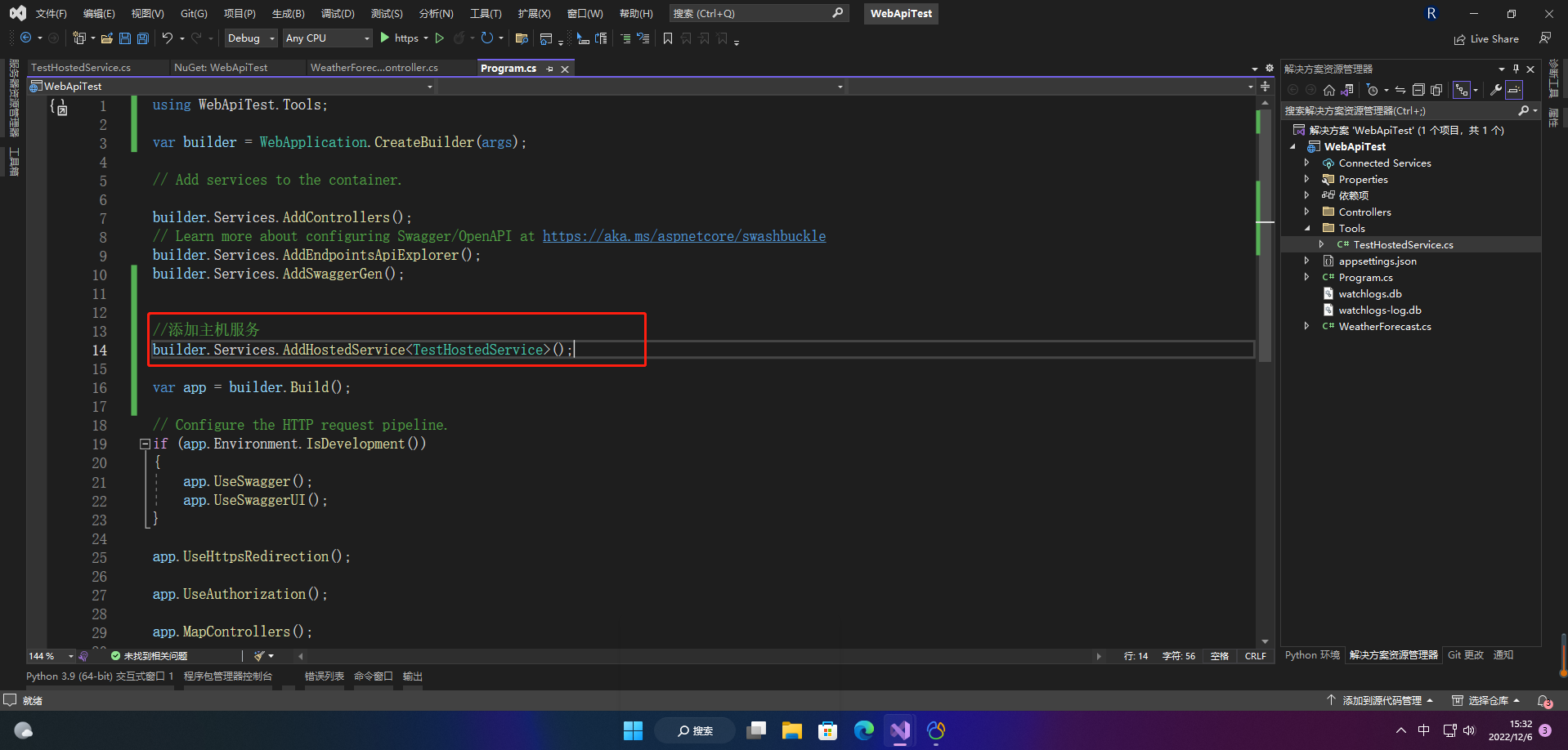The image size is (1568, 750).
Task: Open notifications bell in the status bar
Action: click(1543, 701)
